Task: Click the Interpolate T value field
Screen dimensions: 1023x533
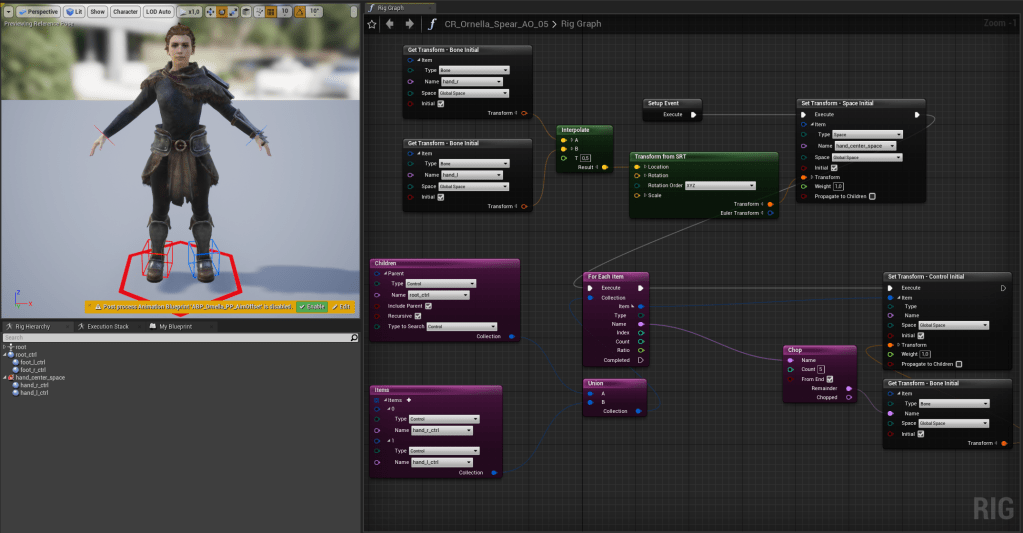Action: [585, 158]
